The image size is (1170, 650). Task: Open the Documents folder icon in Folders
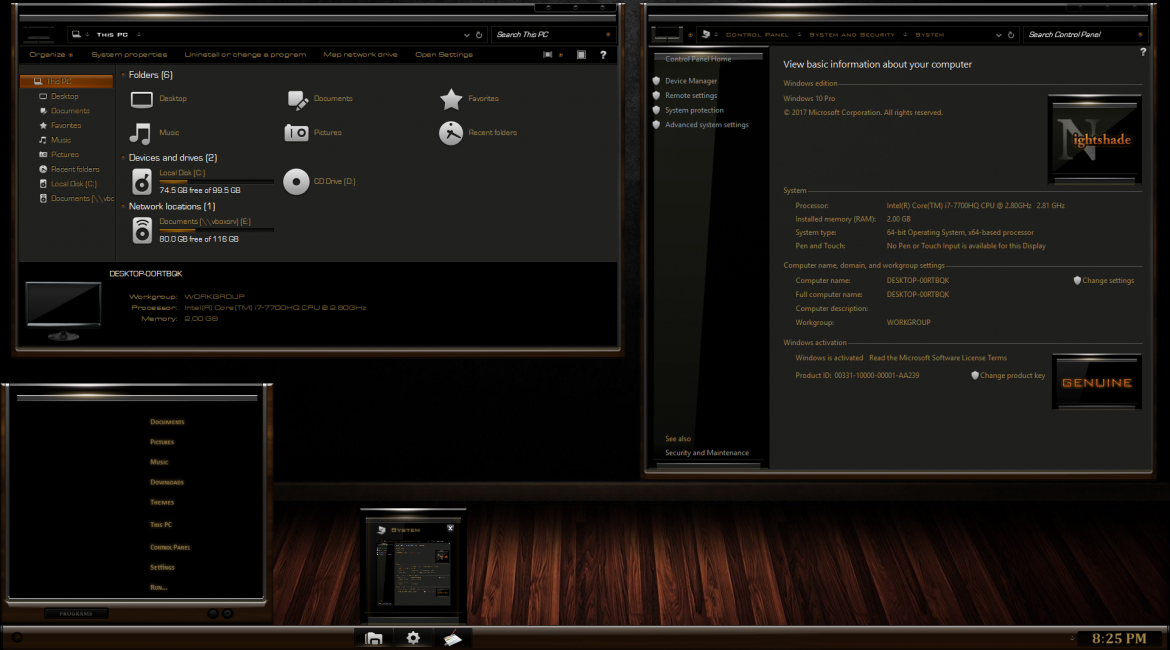pos(297,99)
